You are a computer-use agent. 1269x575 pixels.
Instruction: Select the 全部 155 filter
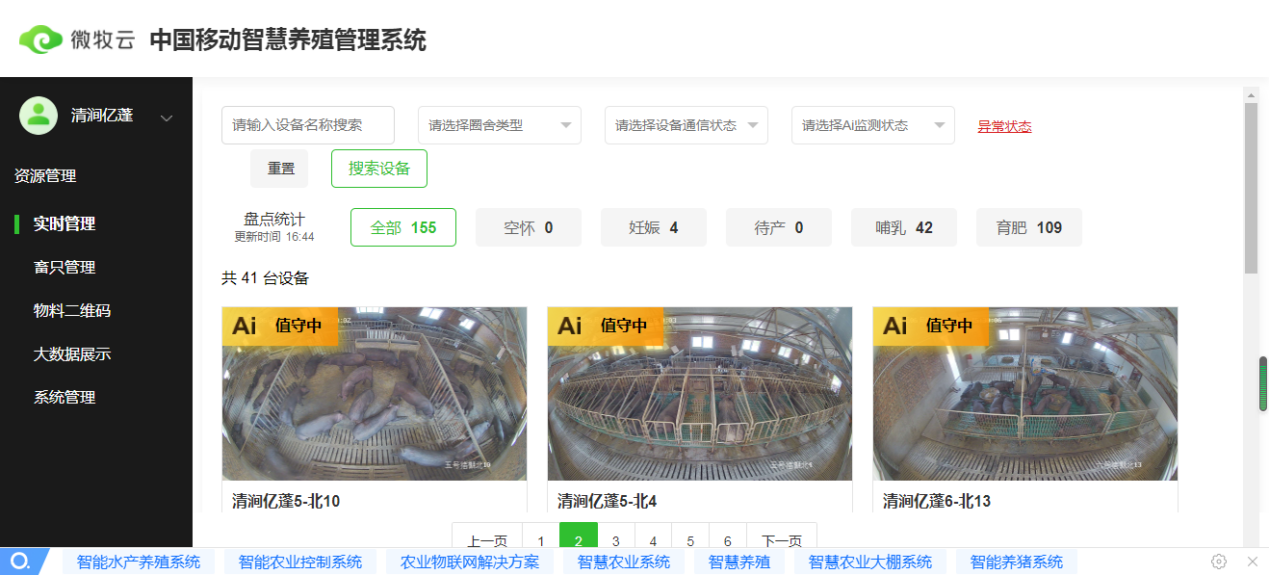click(403, 227)
